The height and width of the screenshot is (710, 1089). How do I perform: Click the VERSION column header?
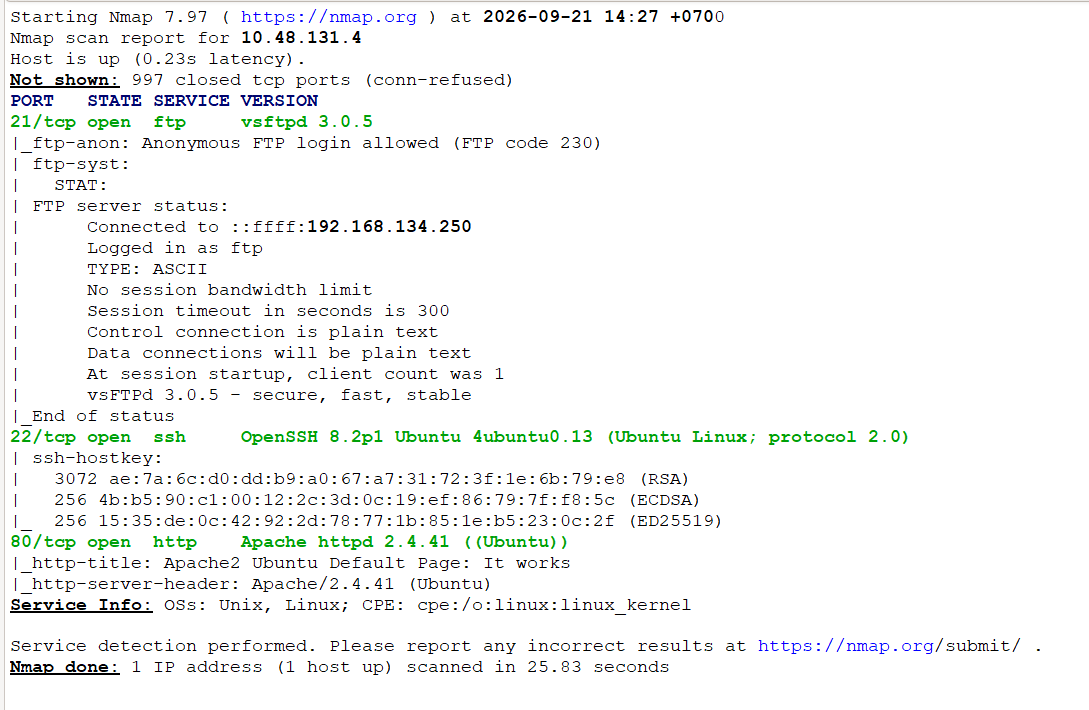coord(279,101)
